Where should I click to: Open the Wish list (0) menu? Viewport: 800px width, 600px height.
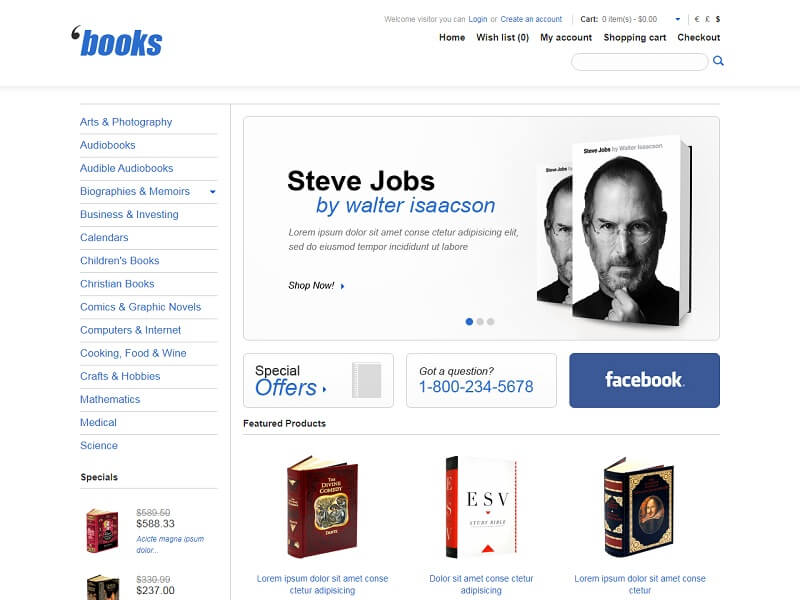(503, 37)
